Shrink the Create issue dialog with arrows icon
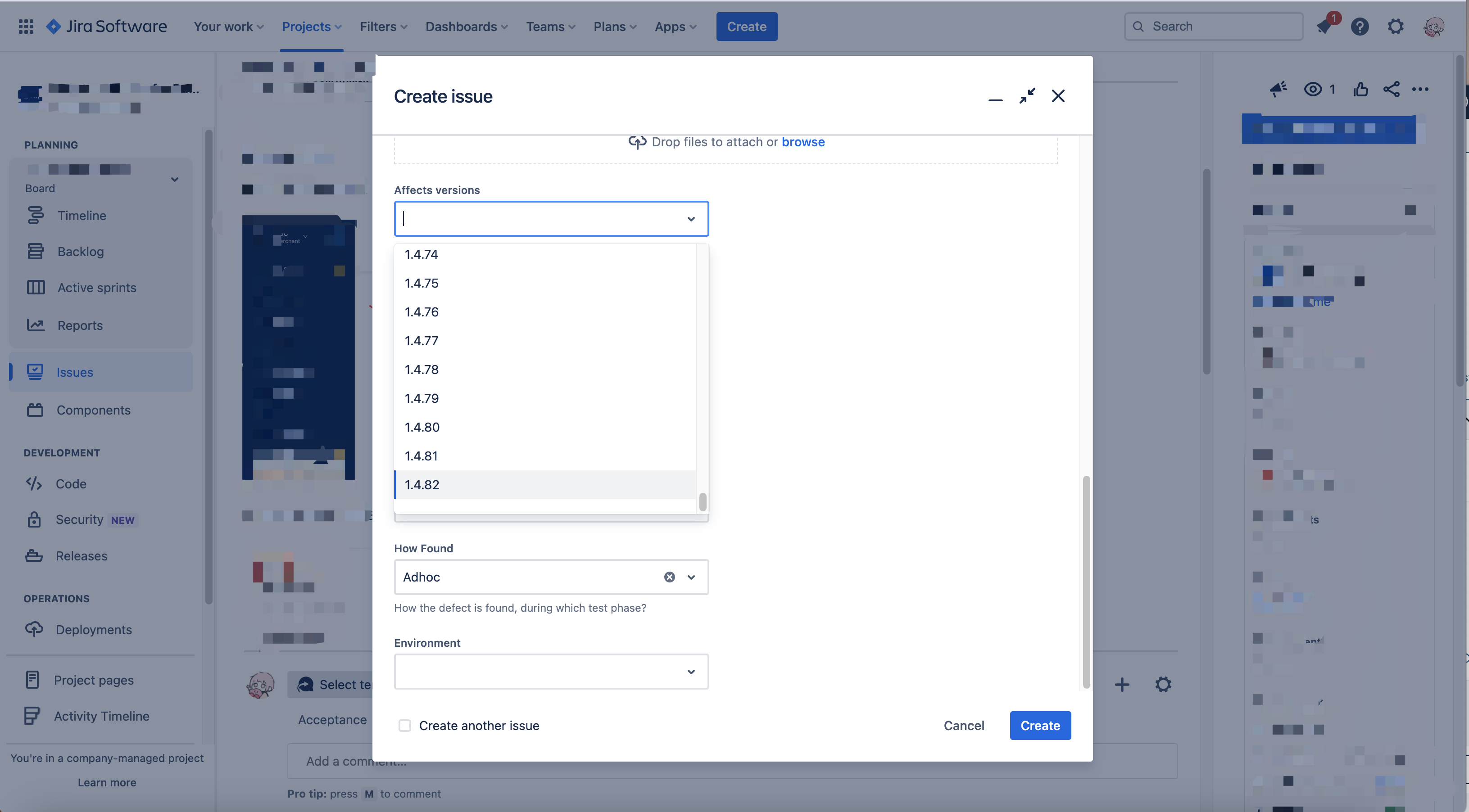 click(x=1027, y=96)
